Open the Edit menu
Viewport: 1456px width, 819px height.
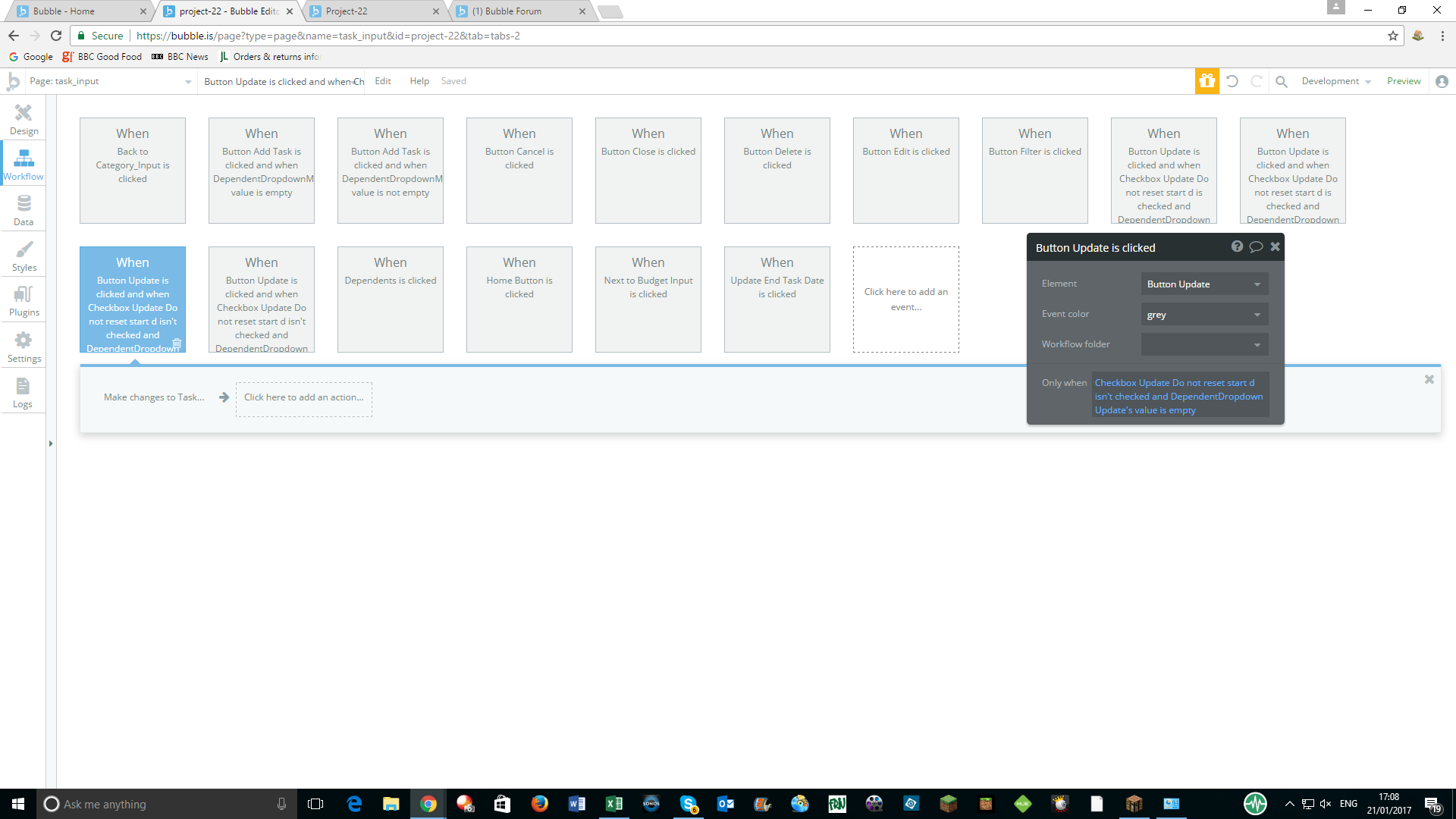(x=383, y=81)
